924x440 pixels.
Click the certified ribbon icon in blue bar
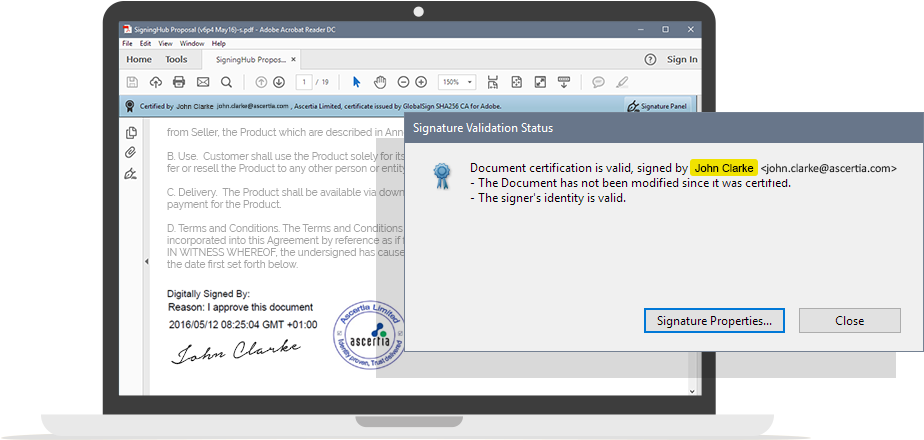pyautogui.click(x=130, y=107)
